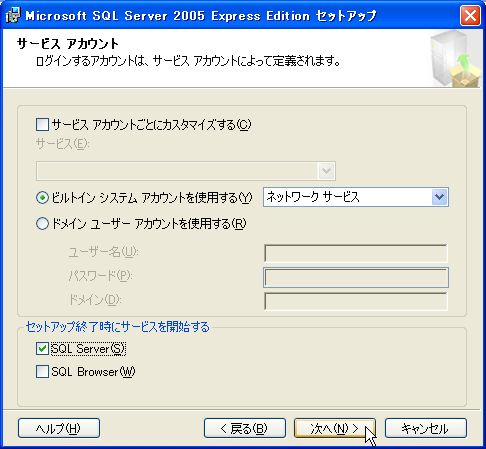Viewport: 486px width, 449px height.
Task: Close the SQL Server setup window
Action: 470,15
